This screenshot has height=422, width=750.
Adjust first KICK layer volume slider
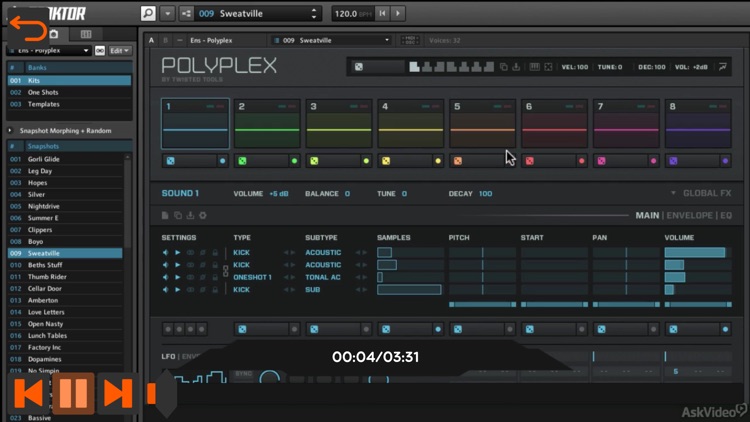[697, 252]
